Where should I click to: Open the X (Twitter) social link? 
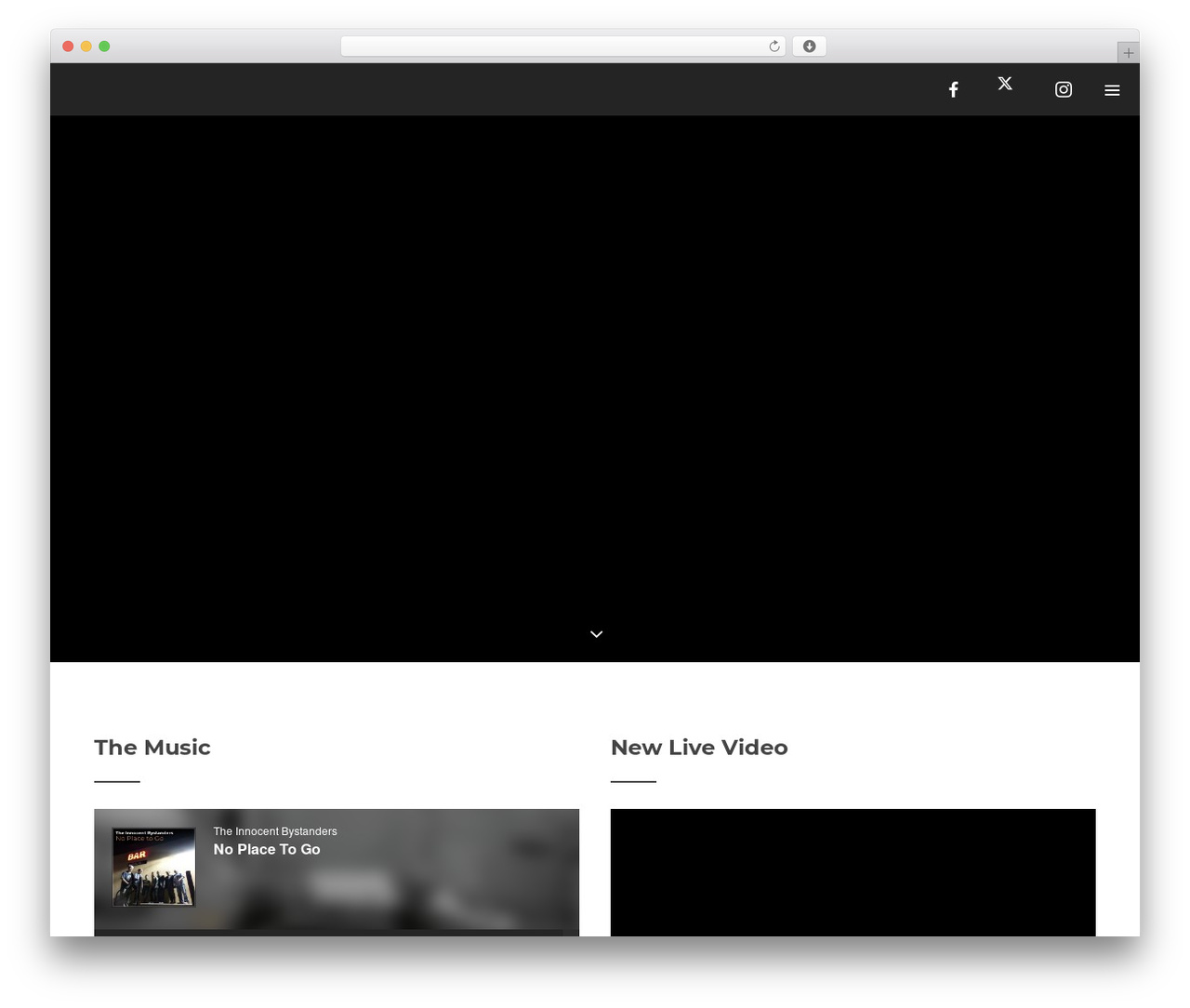pos(1005,84)
